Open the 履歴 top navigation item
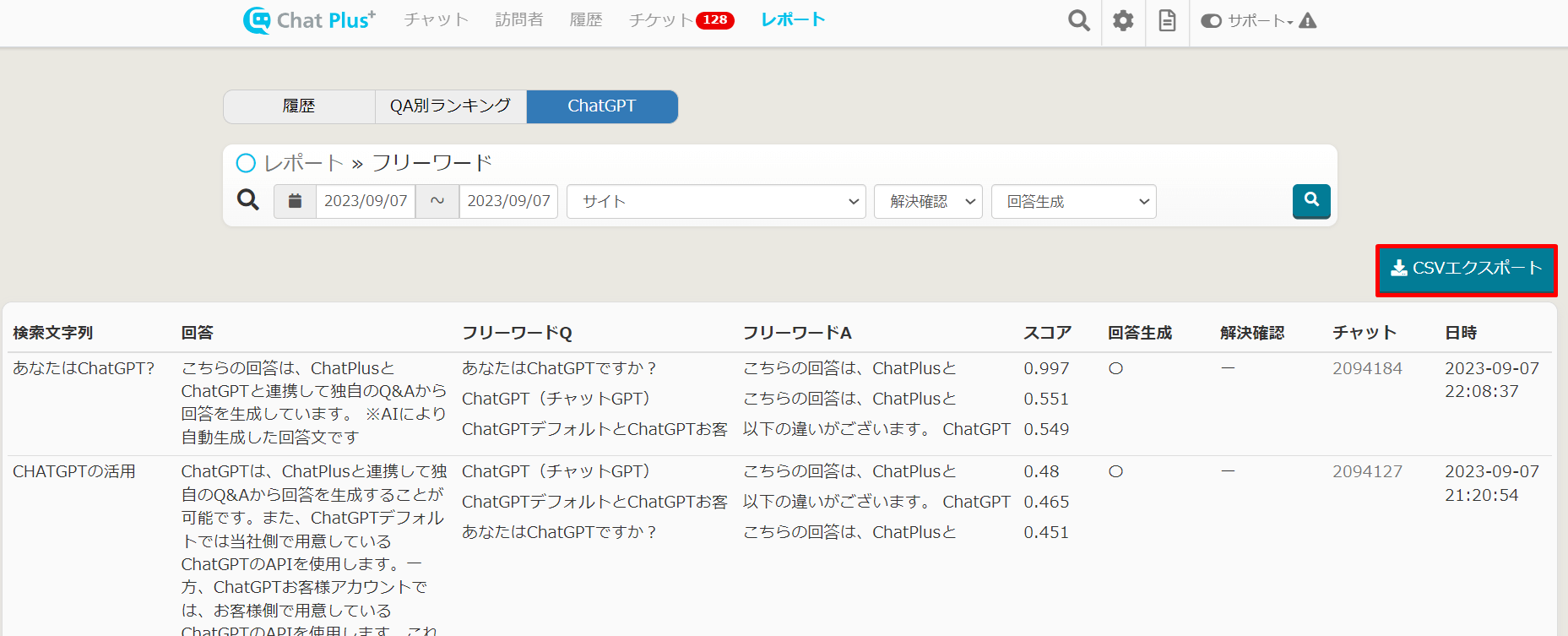The image size is (1568, 636). (586, 19)
